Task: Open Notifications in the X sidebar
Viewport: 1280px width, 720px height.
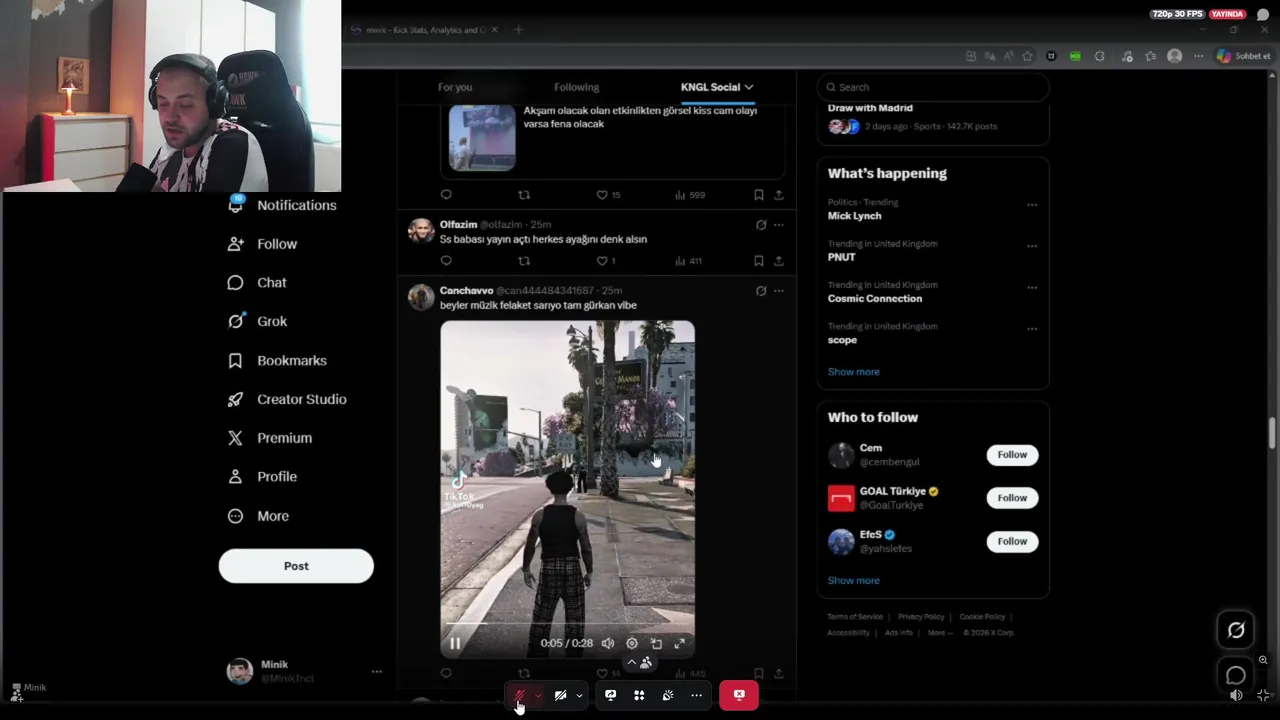Action: (x=283, y=205)
